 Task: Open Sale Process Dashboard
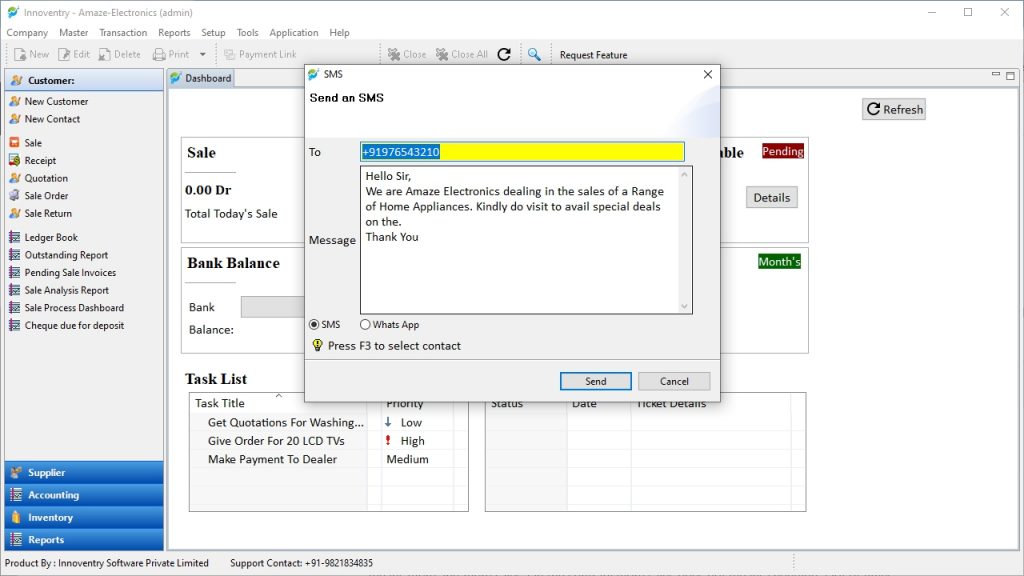click(74, 308)
